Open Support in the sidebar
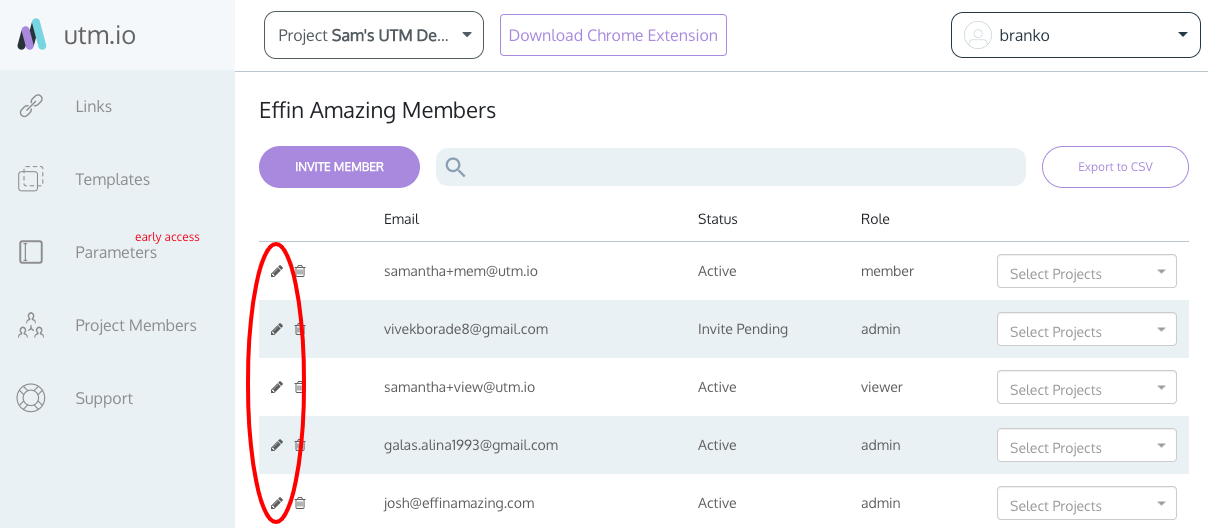This screenshot has width=1208, height=528. (104, 398)
